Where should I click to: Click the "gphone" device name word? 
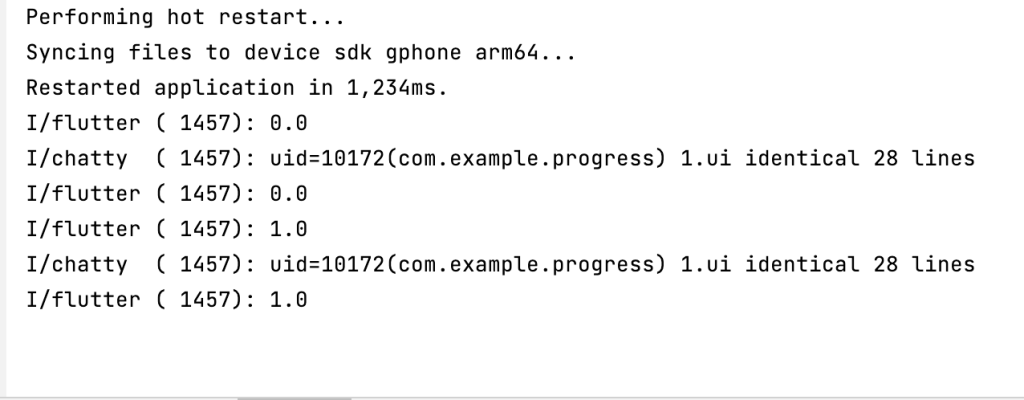(424, 53)
